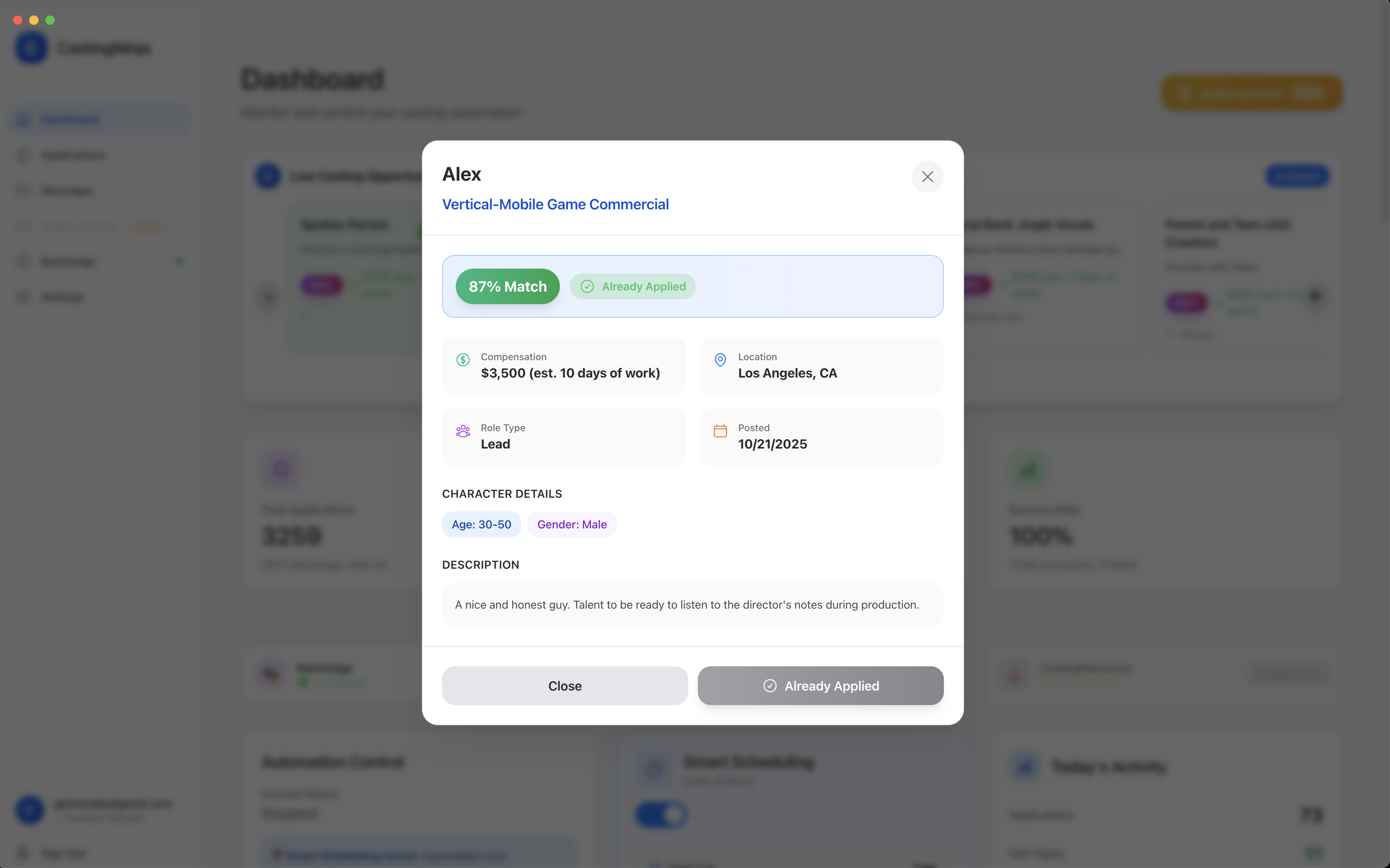Click the grayed Already Applied button

pyautogui.click(x=820, y=685)
